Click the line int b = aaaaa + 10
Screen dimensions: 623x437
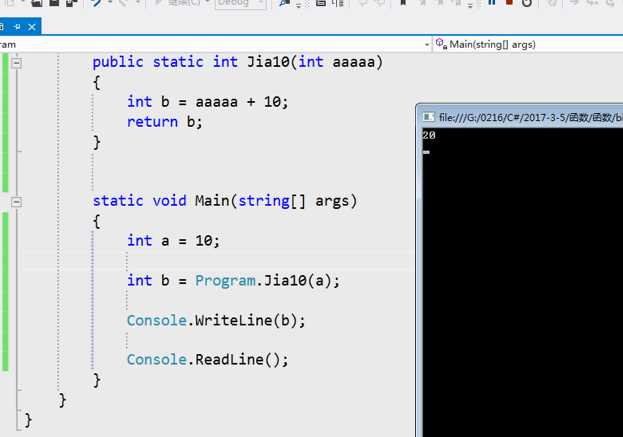(208, 102)
